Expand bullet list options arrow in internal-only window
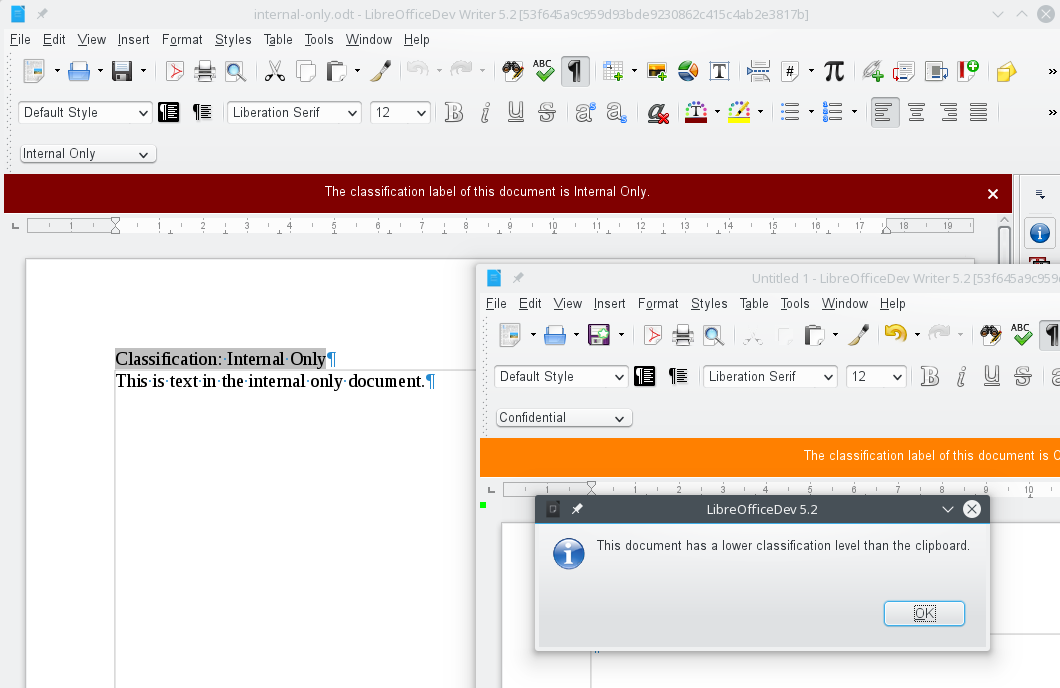The width and height of the screenshot is (1060, 688). (811, 112)
